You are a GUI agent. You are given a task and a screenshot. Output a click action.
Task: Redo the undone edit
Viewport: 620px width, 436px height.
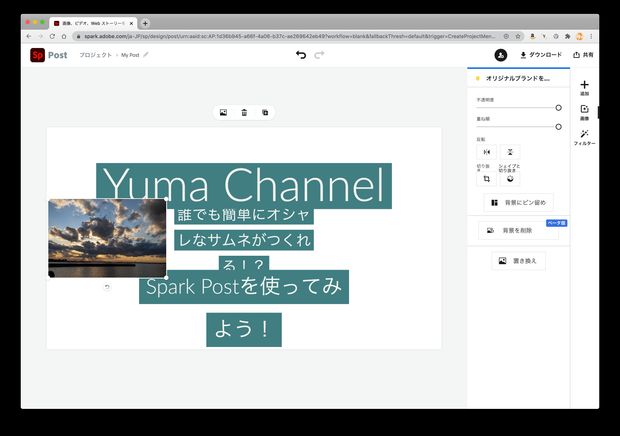319,55
